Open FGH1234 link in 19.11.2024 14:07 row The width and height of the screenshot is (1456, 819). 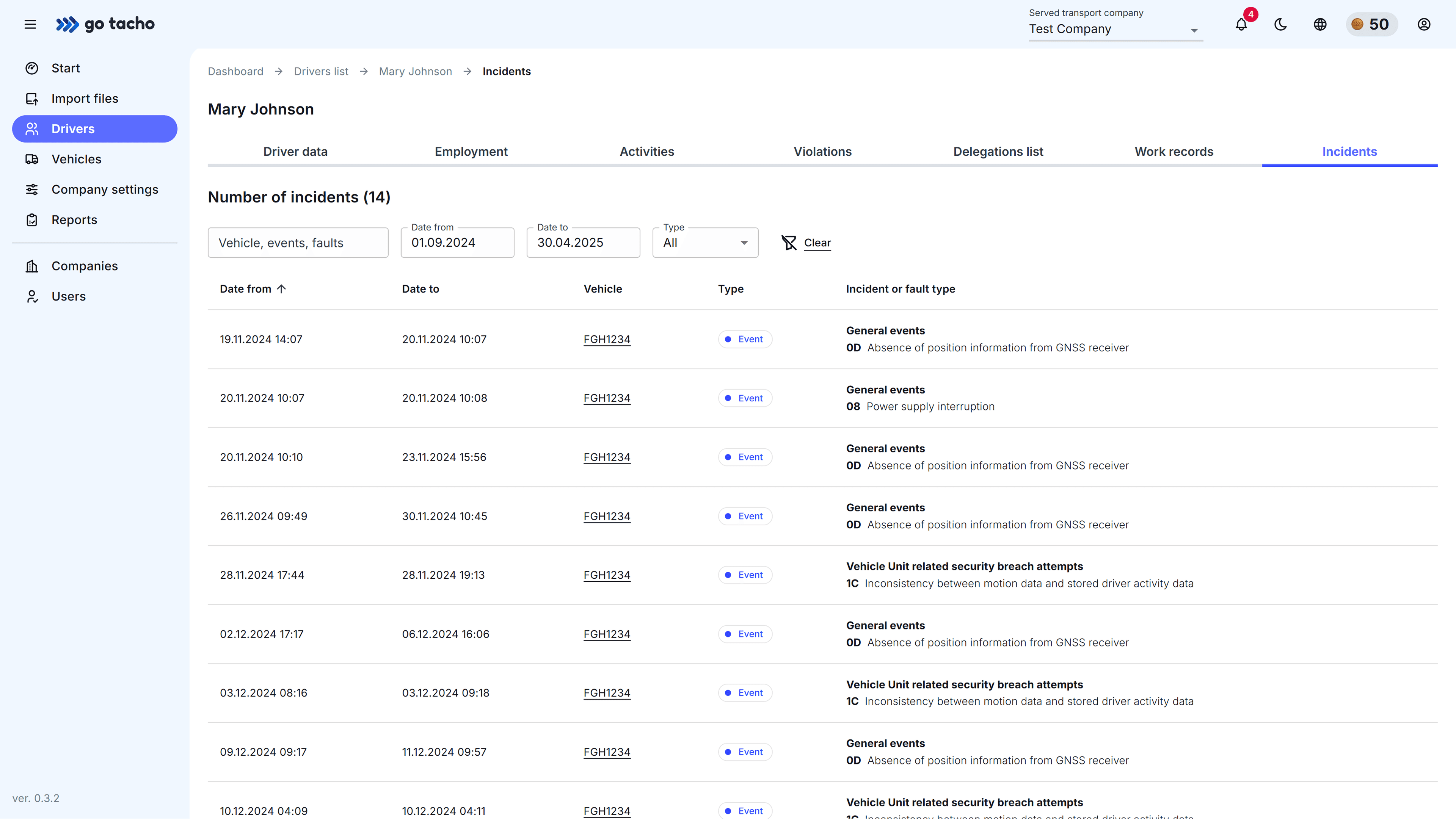[x=607, y=340]
